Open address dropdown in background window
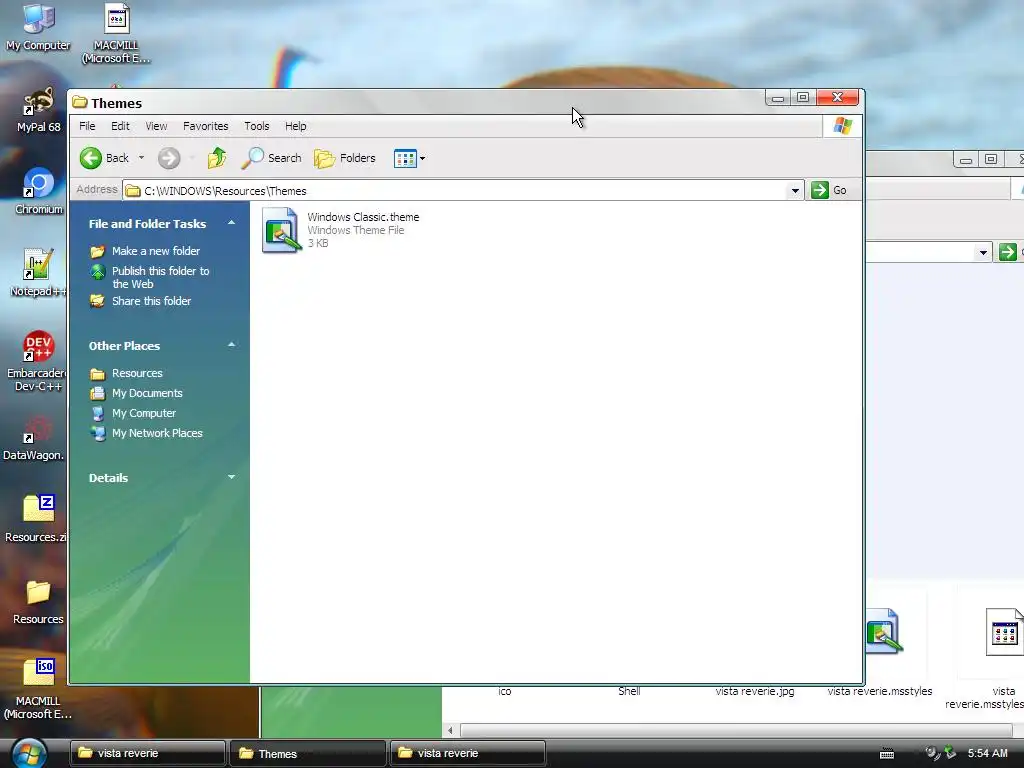1024x768 pixels. pyautogui.click(x=983, y=252)
